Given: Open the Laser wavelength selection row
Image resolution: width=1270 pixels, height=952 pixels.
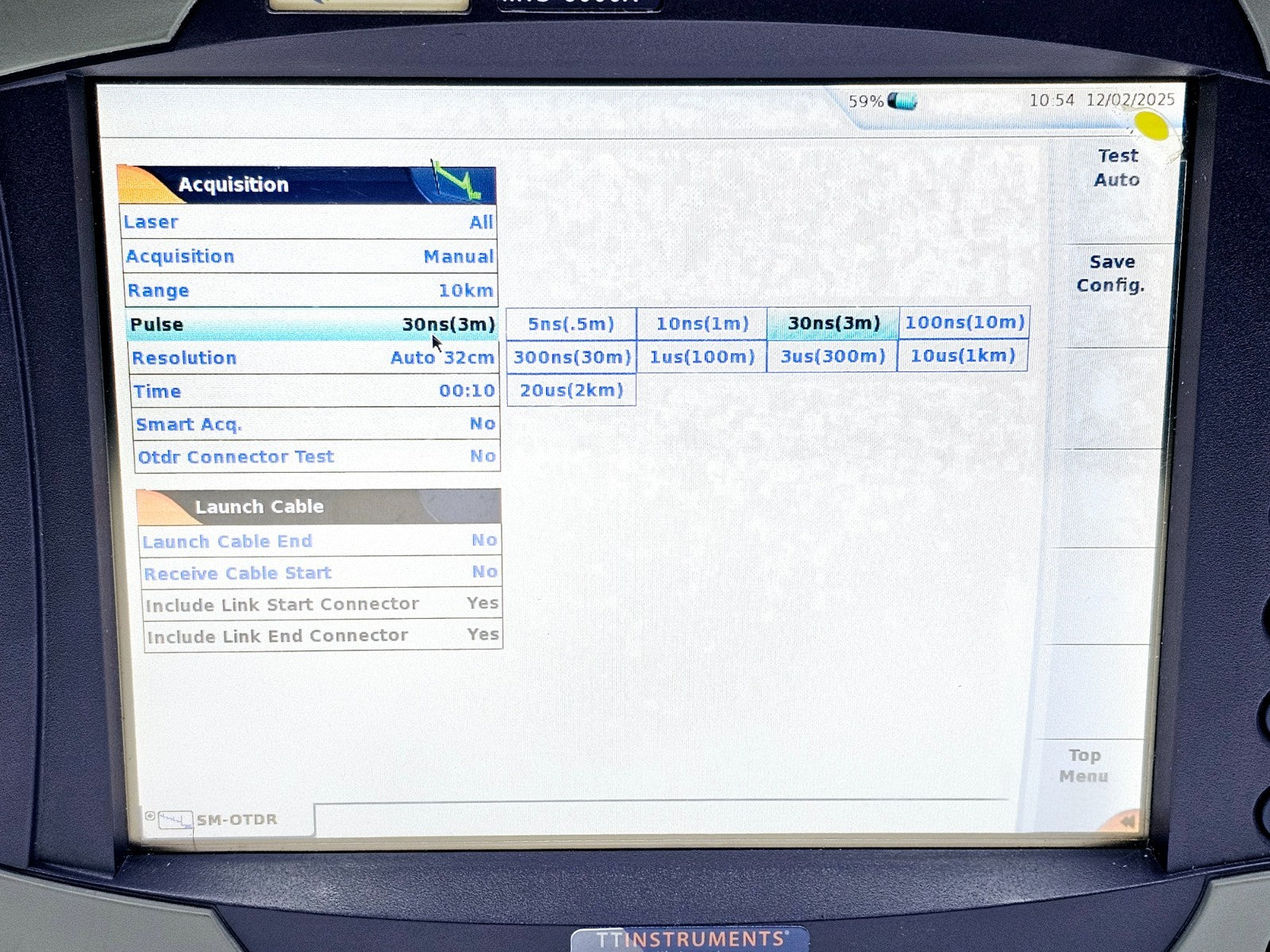Looking at the screenshot, I should tap(308, 222).
